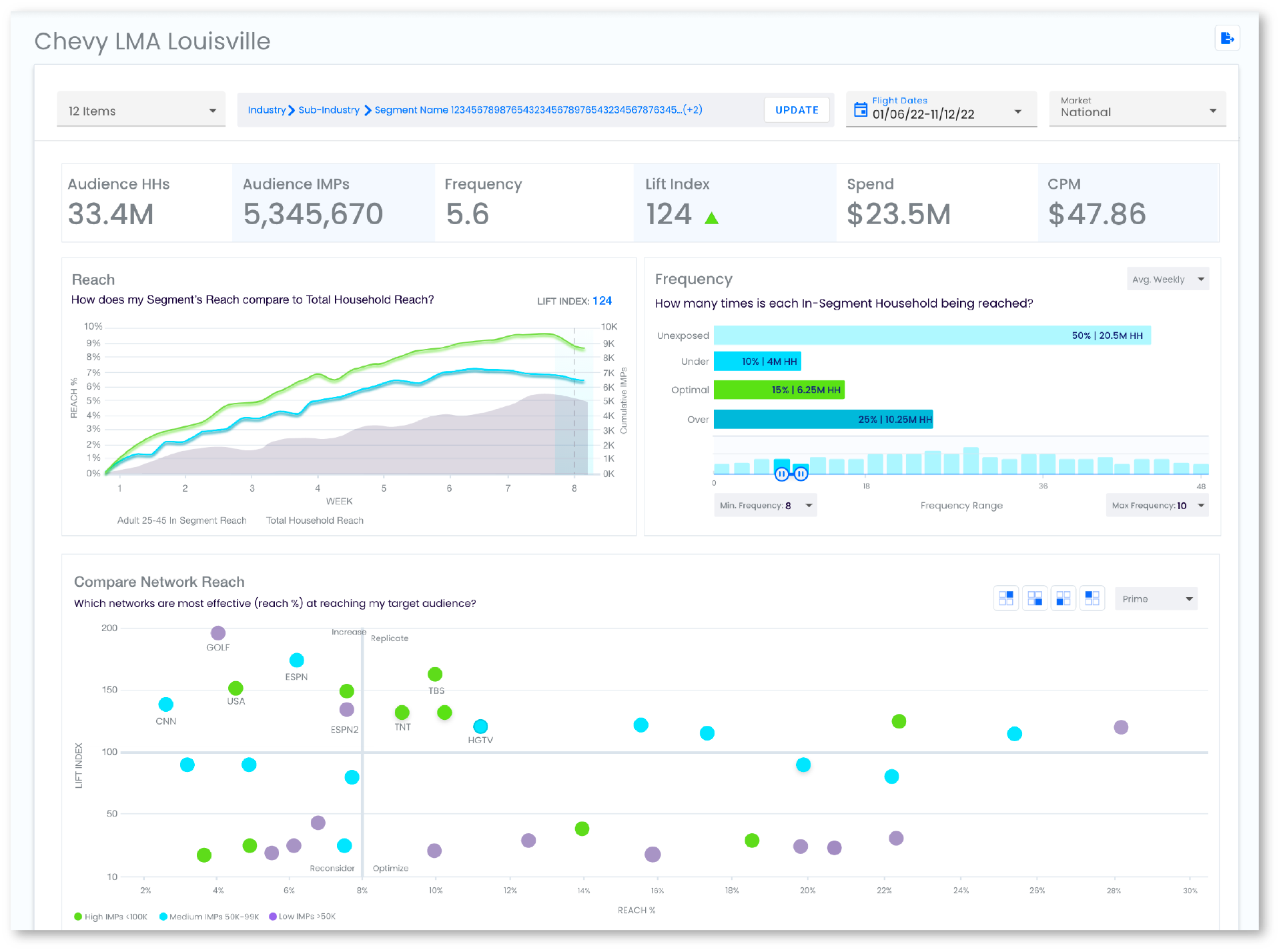Image resolution: width=1281 pixels, height=952 pixels.
Task: Open the Prime daypart dropdown
Action: point(1156,598)
